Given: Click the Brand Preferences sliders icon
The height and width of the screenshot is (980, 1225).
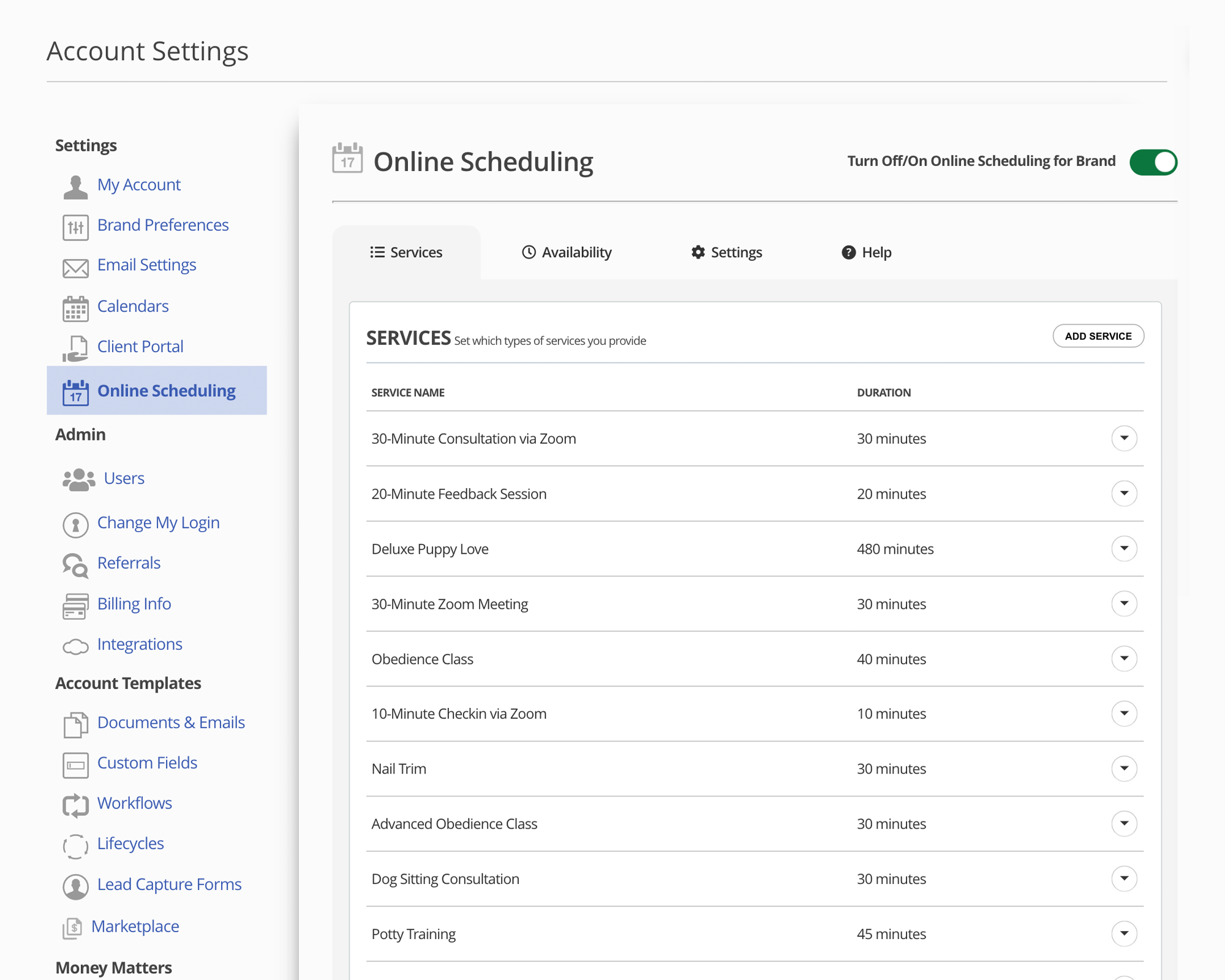Looking at the screenshot, I should 75,227.
